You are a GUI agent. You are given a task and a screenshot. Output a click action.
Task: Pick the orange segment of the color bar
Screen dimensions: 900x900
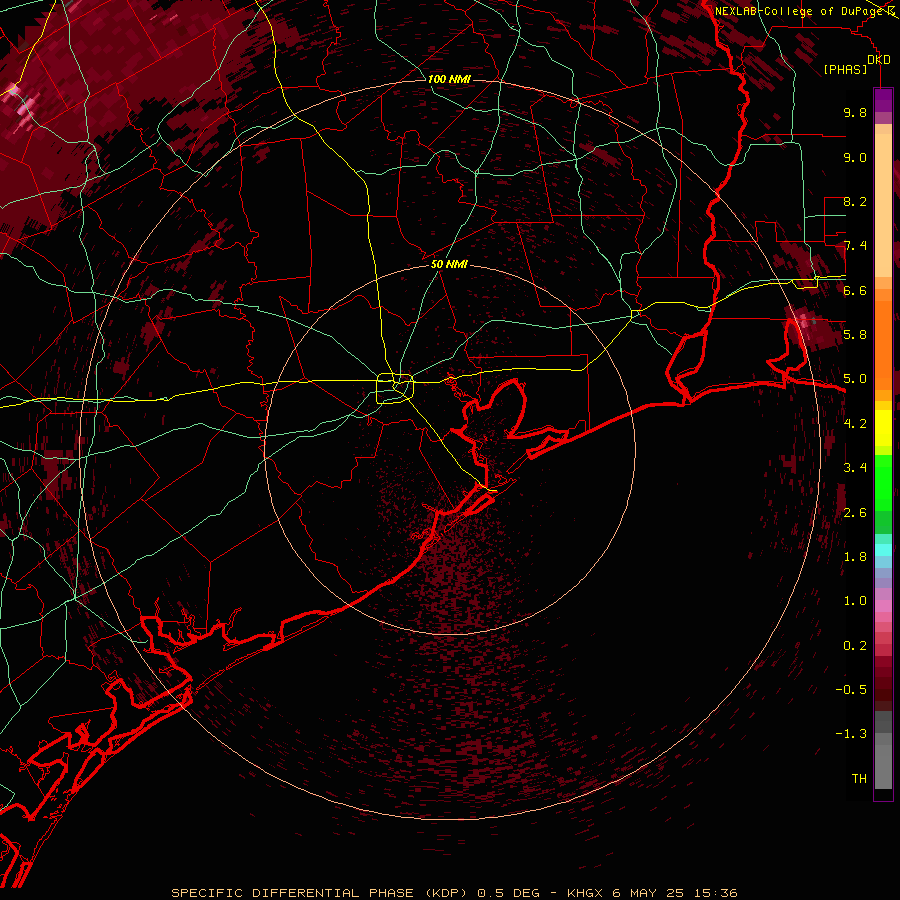coord(883,344)
